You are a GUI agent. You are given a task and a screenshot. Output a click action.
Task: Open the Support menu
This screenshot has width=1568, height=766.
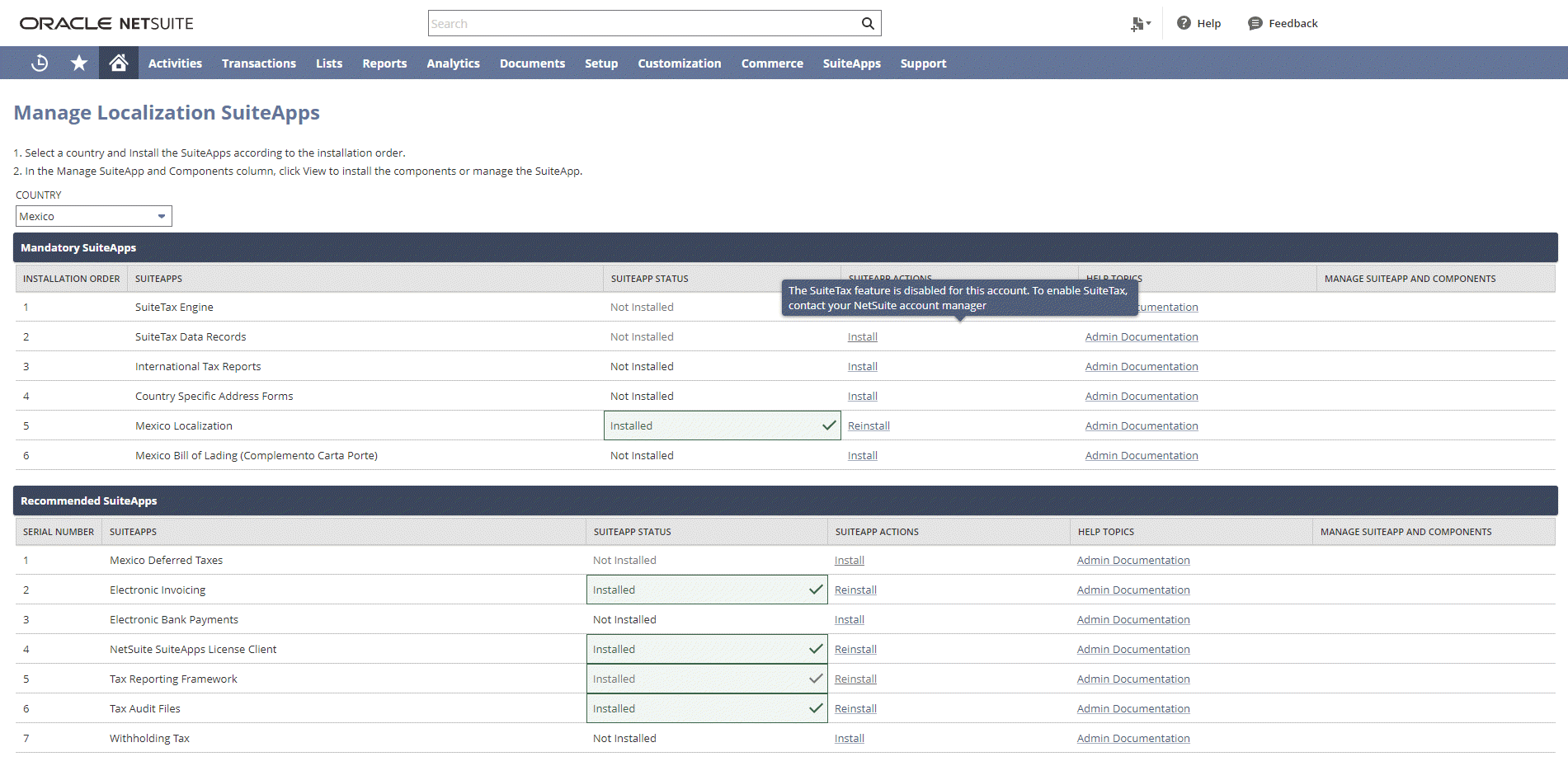(x=923, y=63)
